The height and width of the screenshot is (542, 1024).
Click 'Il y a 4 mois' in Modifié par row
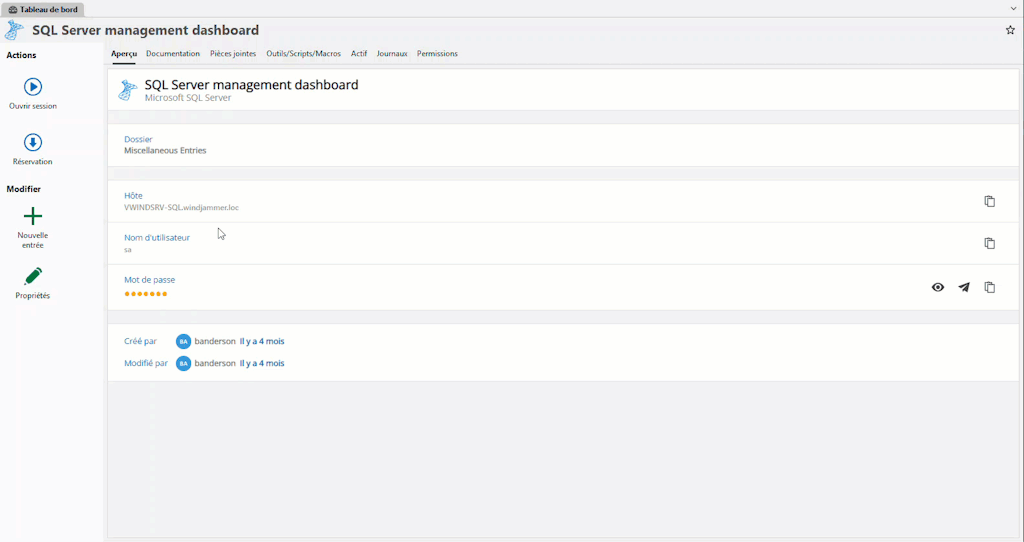[262, 363]
